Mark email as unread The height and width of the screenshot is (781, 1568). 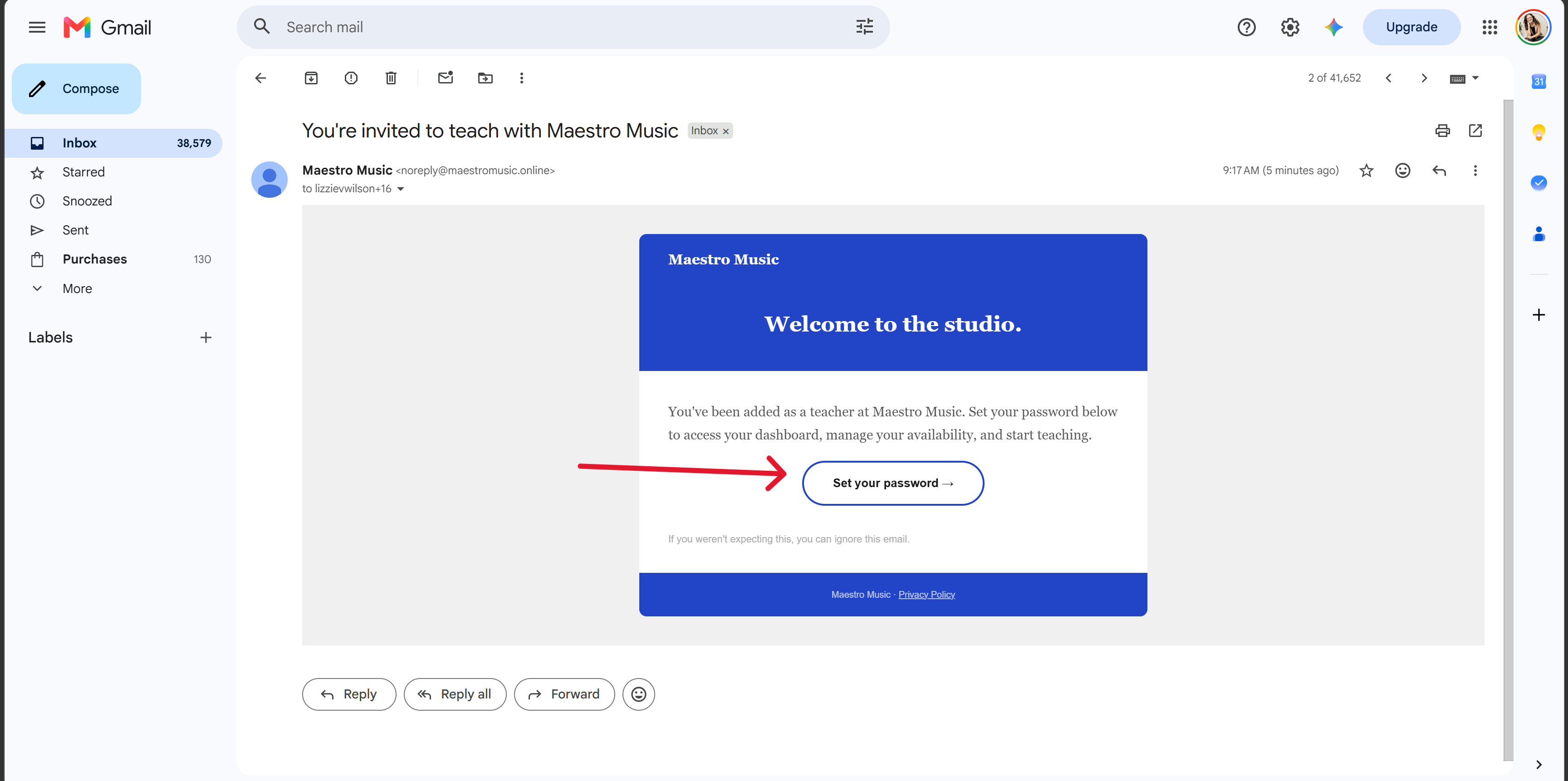click(x=446, y=77)
